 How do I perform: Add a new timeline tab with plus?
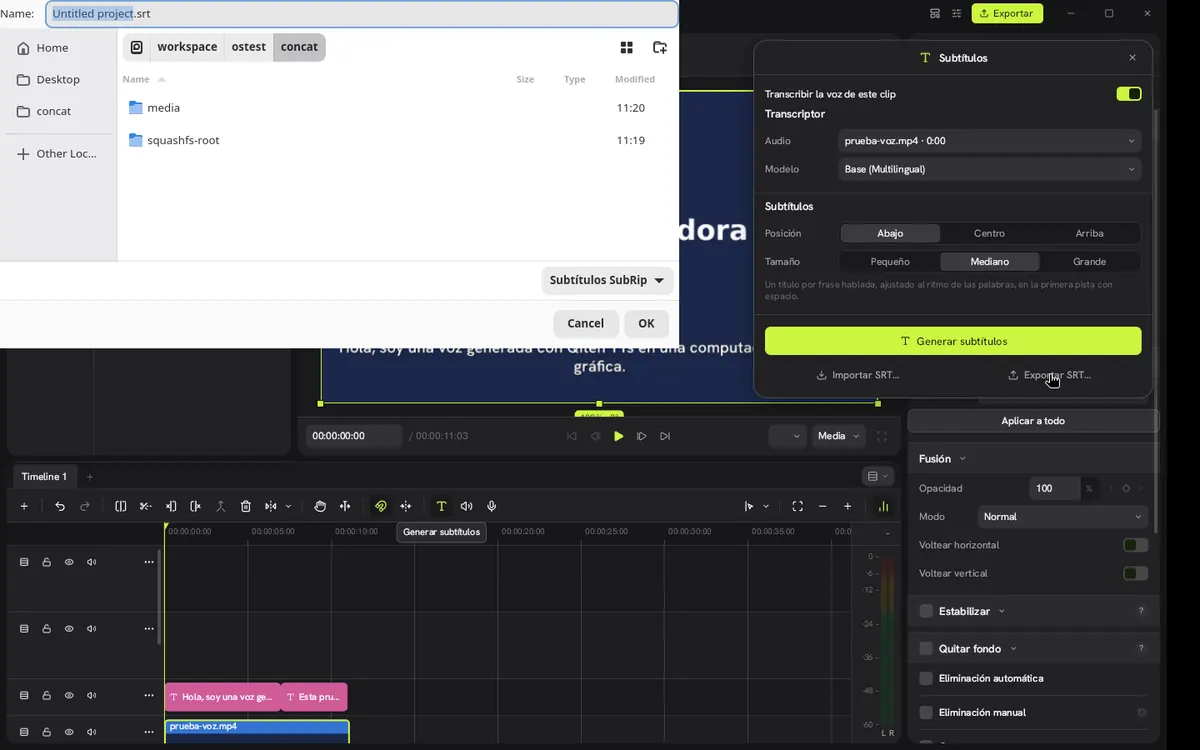90,476
